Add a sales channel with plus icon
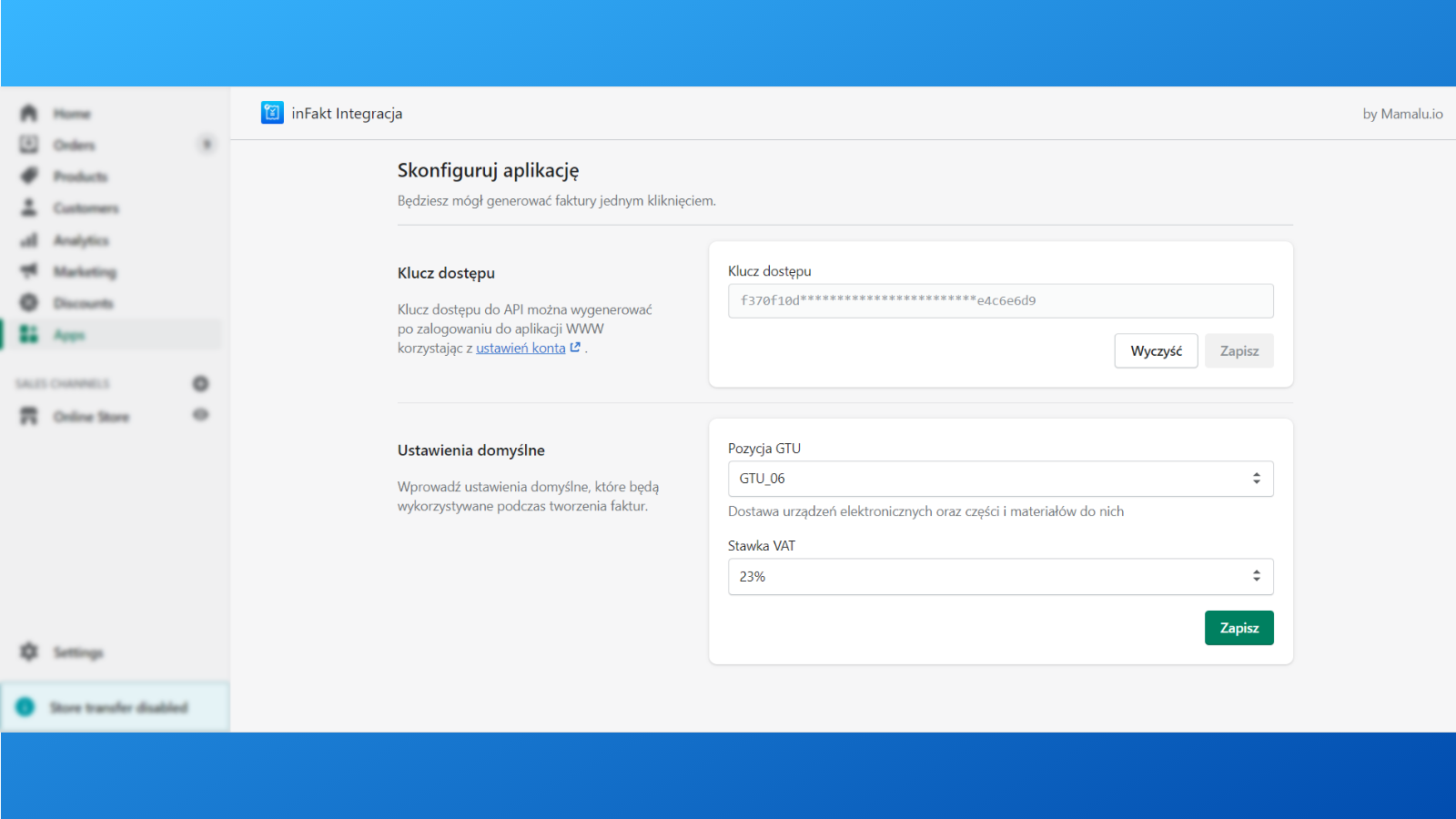The height and width of the screenshot is (819, 1456). coord(200,384)
